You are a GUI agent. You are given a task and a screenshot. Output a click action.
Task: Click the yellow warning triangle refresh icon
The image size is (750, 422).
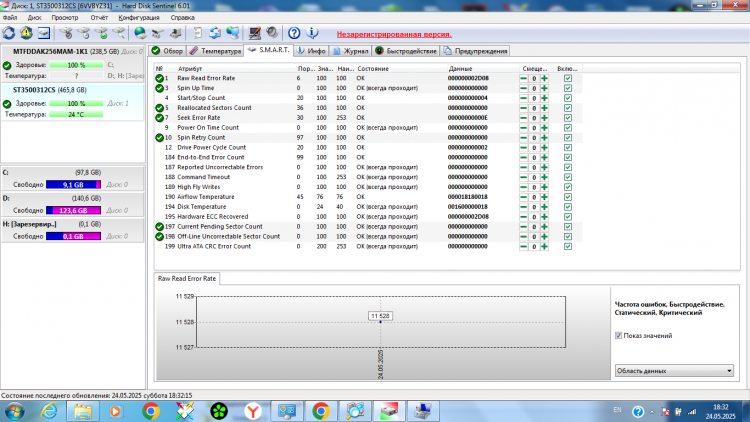(x=26, y=33)
